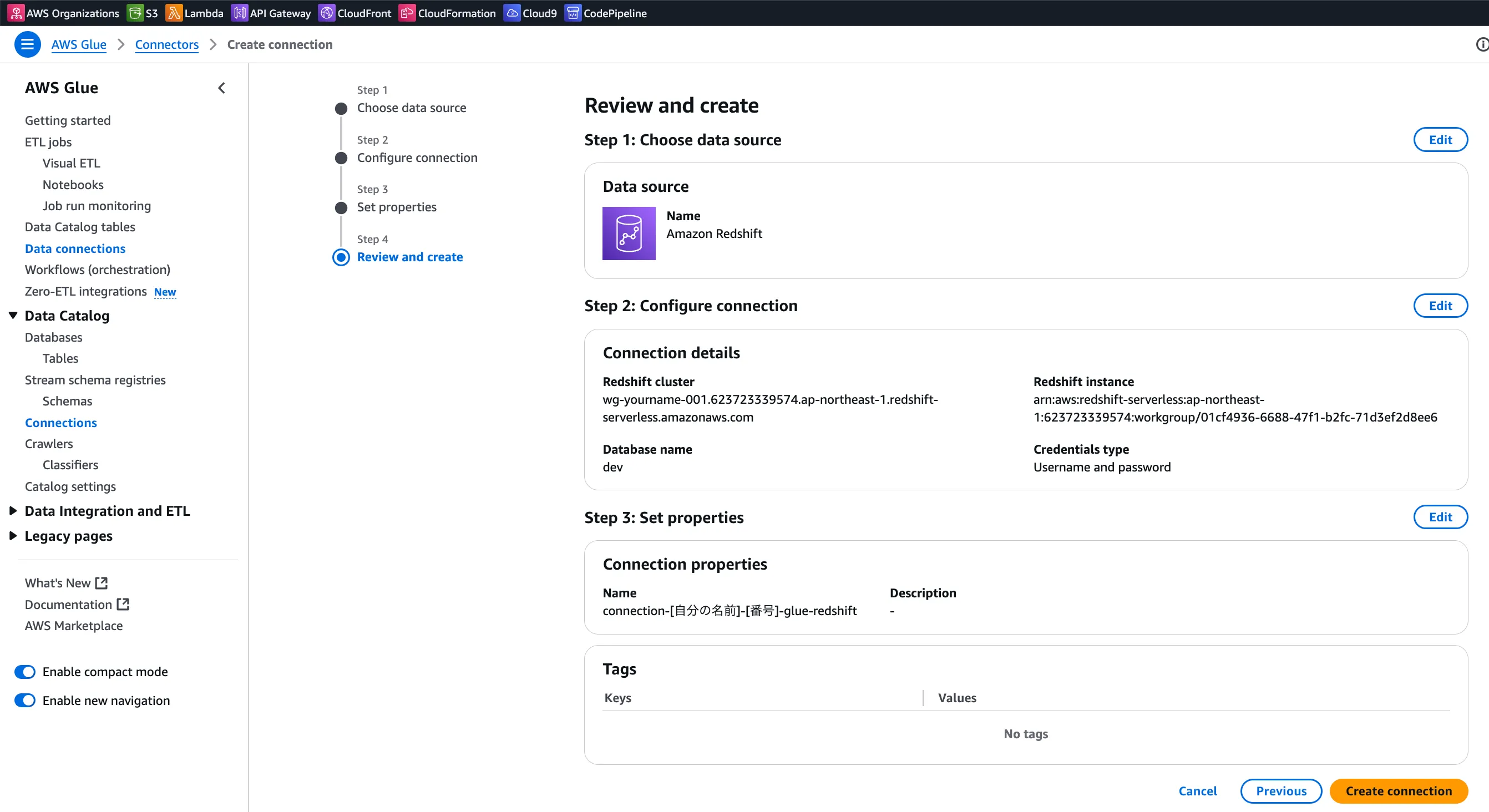Click the S3 service shortcut icon
Viewport: 1489px width, 812px height.
tap(135, 13)
